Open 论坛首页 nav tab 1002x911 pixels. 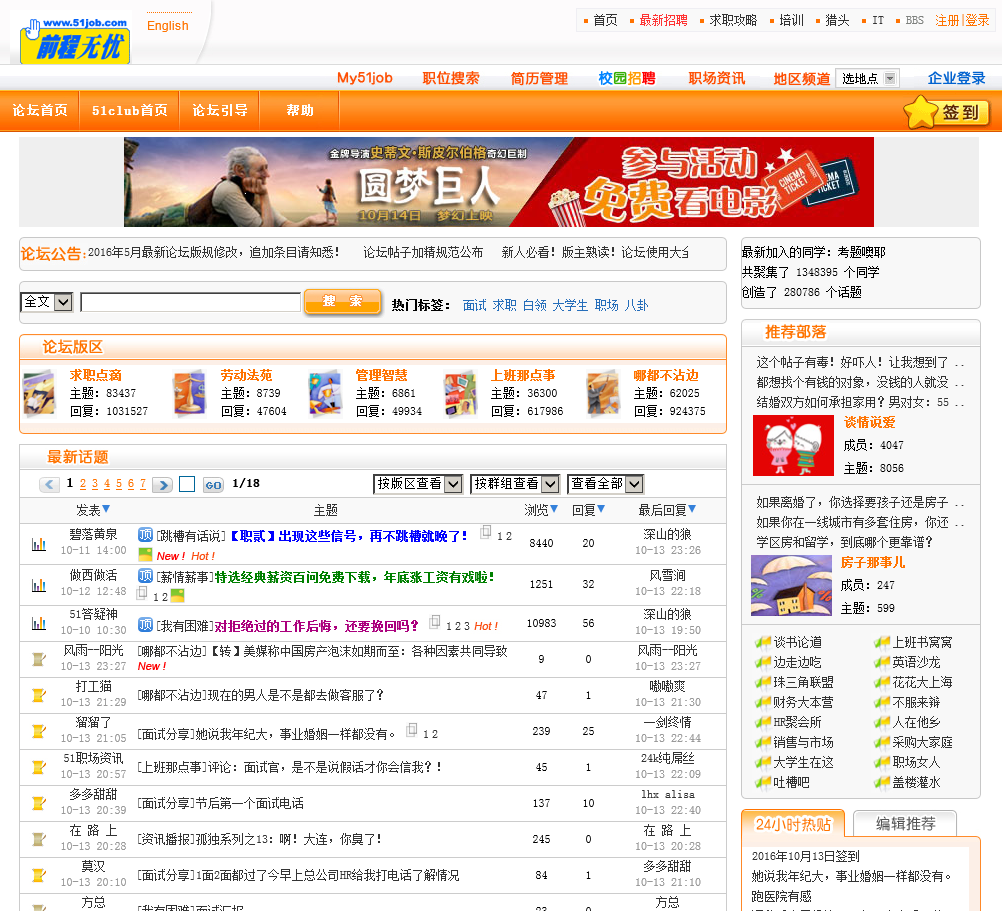(x=40, y=111)
